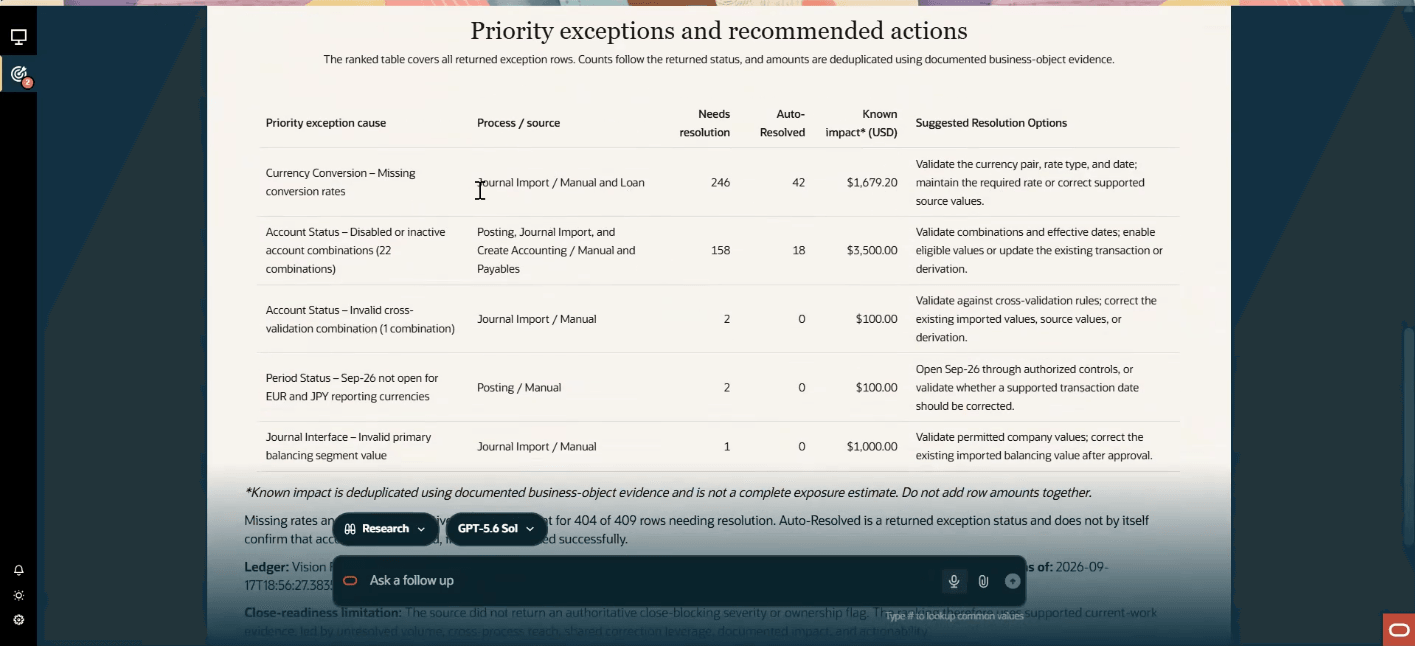Click the 42 auto-resolved value

click(798, 183)
